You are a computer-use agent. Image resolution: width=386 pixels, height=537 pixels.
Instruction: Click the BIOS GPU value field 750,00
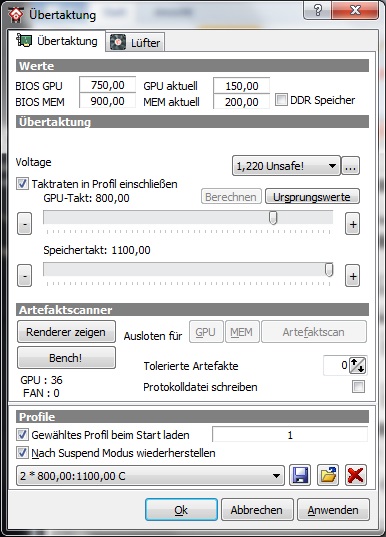click(108, 85)
